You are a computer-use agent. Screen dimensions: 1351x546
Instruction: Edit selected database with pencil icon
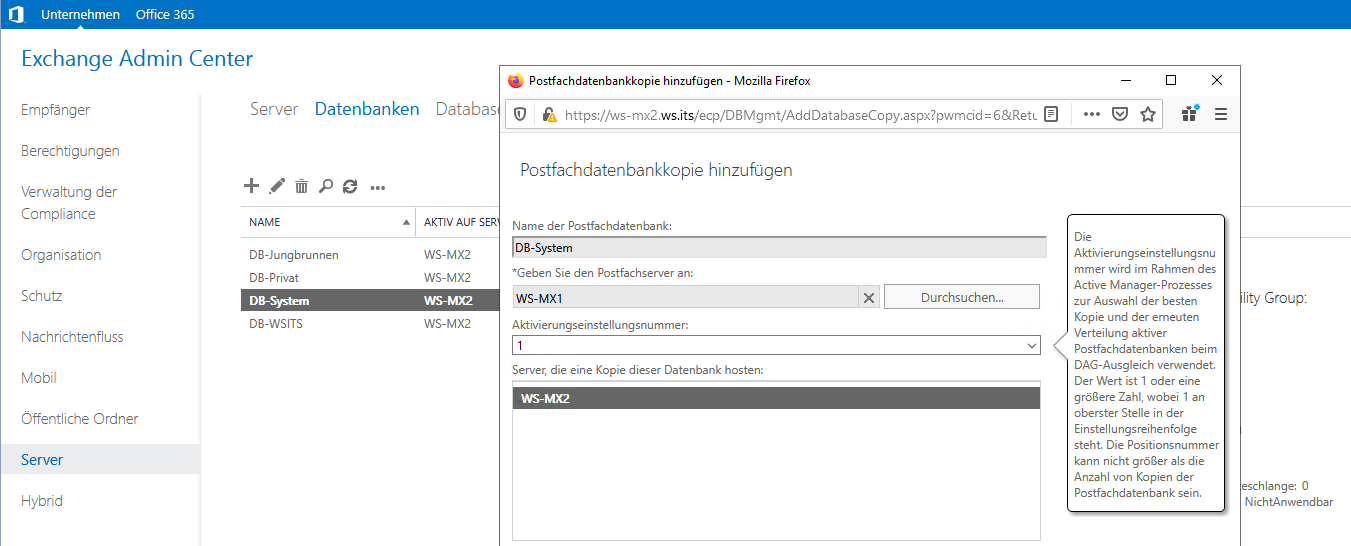point(277,185)
